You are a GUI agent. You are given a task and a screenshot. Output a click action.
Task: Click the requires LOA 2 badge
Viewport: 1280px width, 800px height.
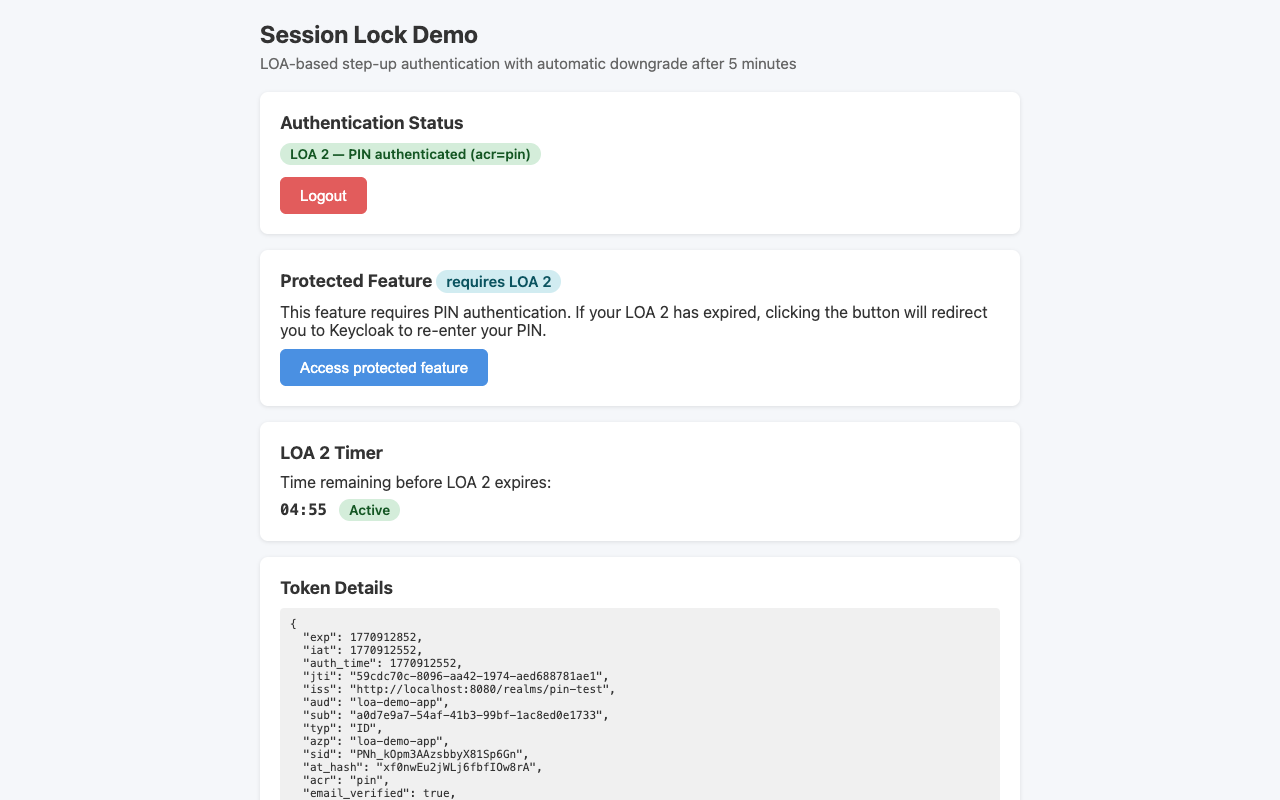[x=498, y=281]
